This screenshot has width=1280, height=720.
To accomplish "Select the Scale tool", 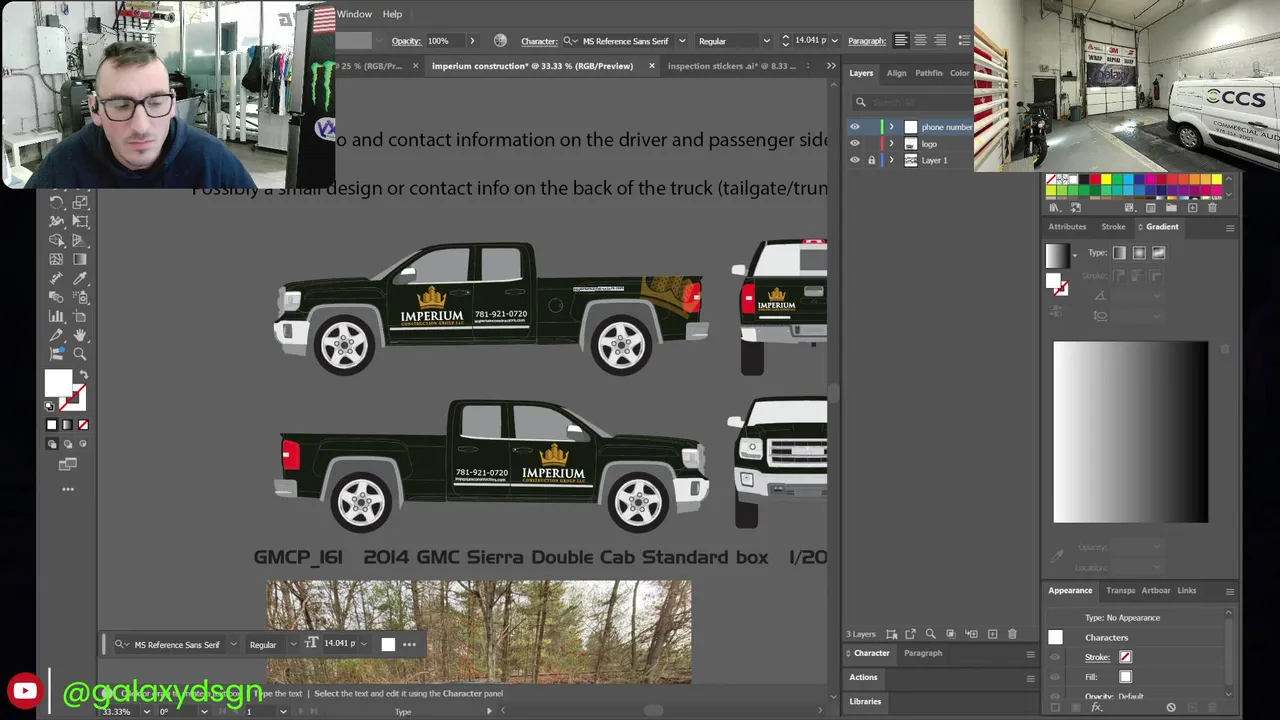I will pyautogui.click(x=80, y=202).
